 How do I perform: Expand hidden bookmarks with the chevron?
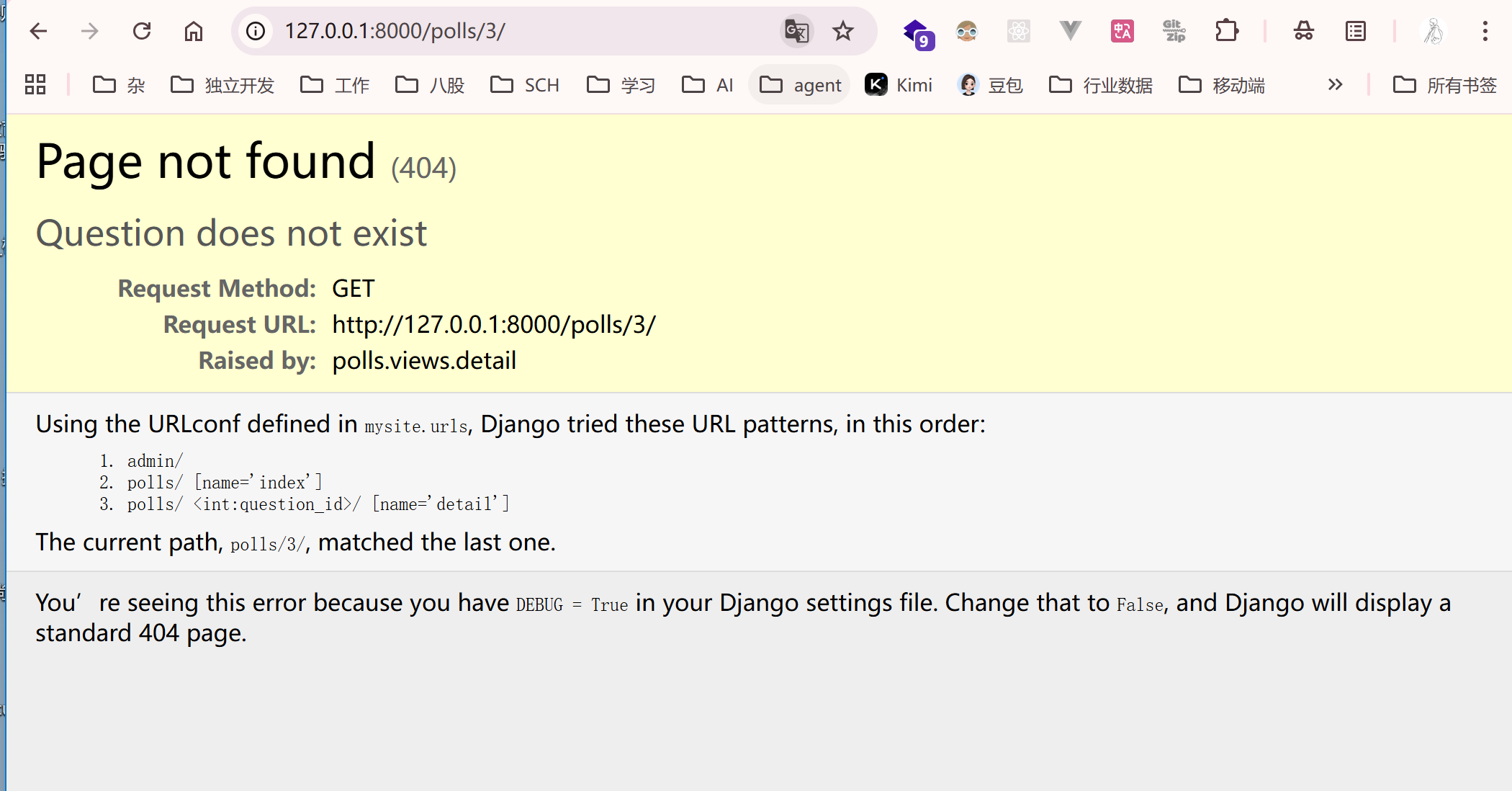(1335, 85)
